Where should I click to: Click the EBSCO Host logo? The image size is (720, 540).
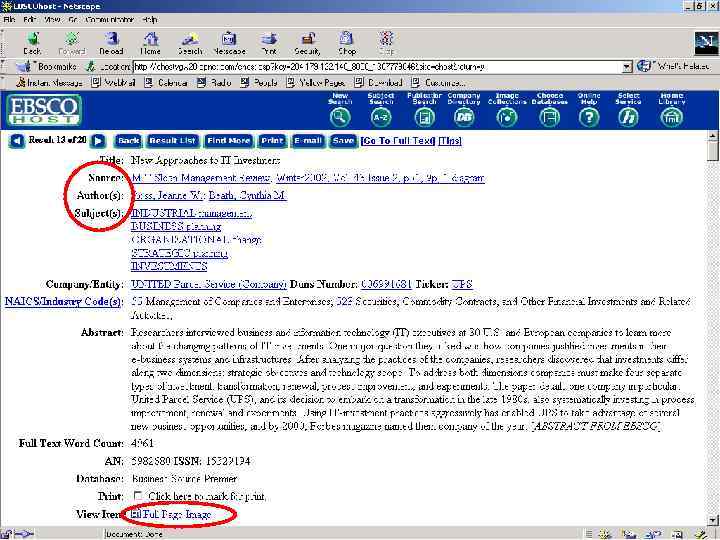pos(44,110)
